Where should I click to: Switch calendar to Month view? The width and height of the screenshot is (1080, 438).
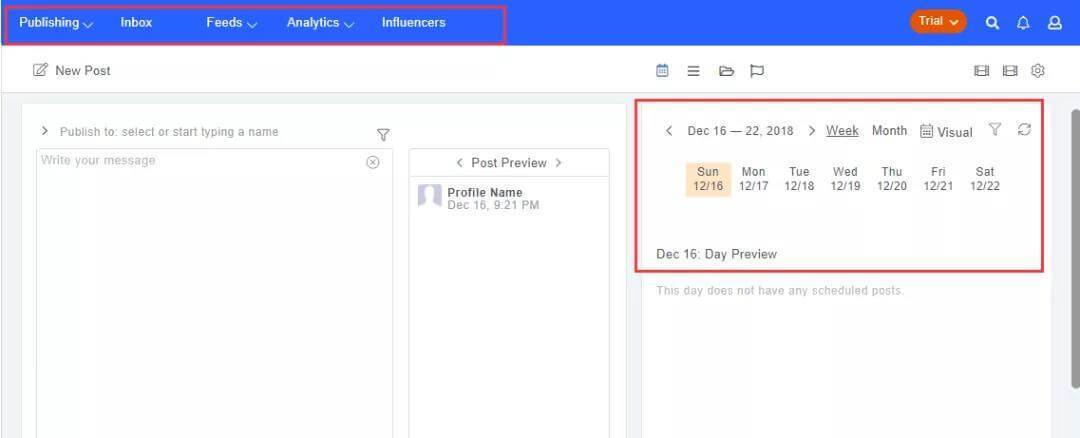(x=889, y=131)
